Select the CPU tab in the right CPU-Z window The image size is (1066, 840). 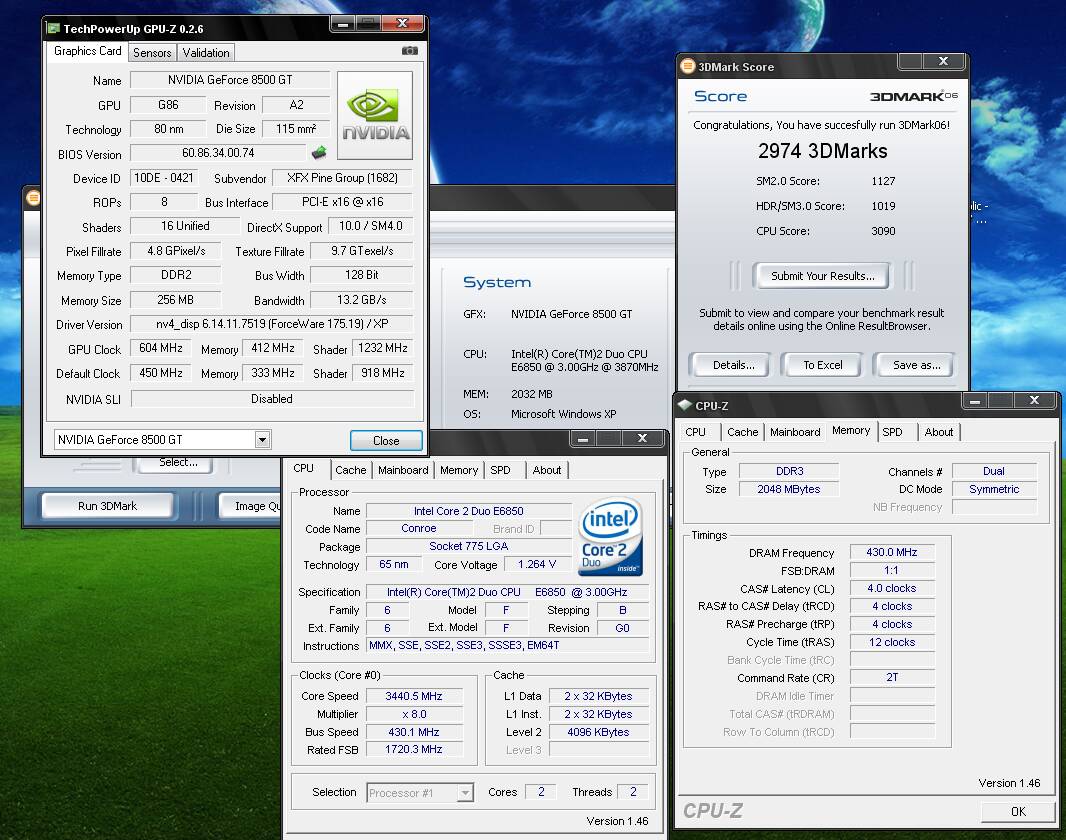pyautogui.click(x=695, y=432)
